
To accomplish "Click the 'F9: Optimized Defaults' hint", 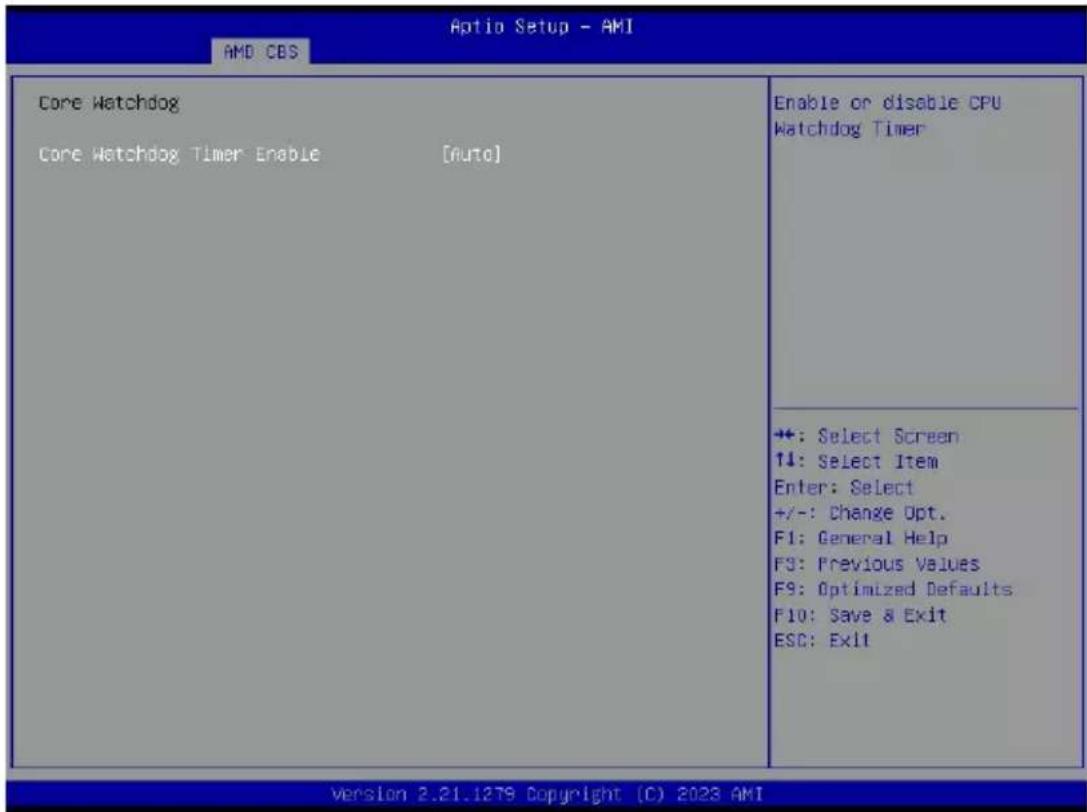I will tap(894, 589).
